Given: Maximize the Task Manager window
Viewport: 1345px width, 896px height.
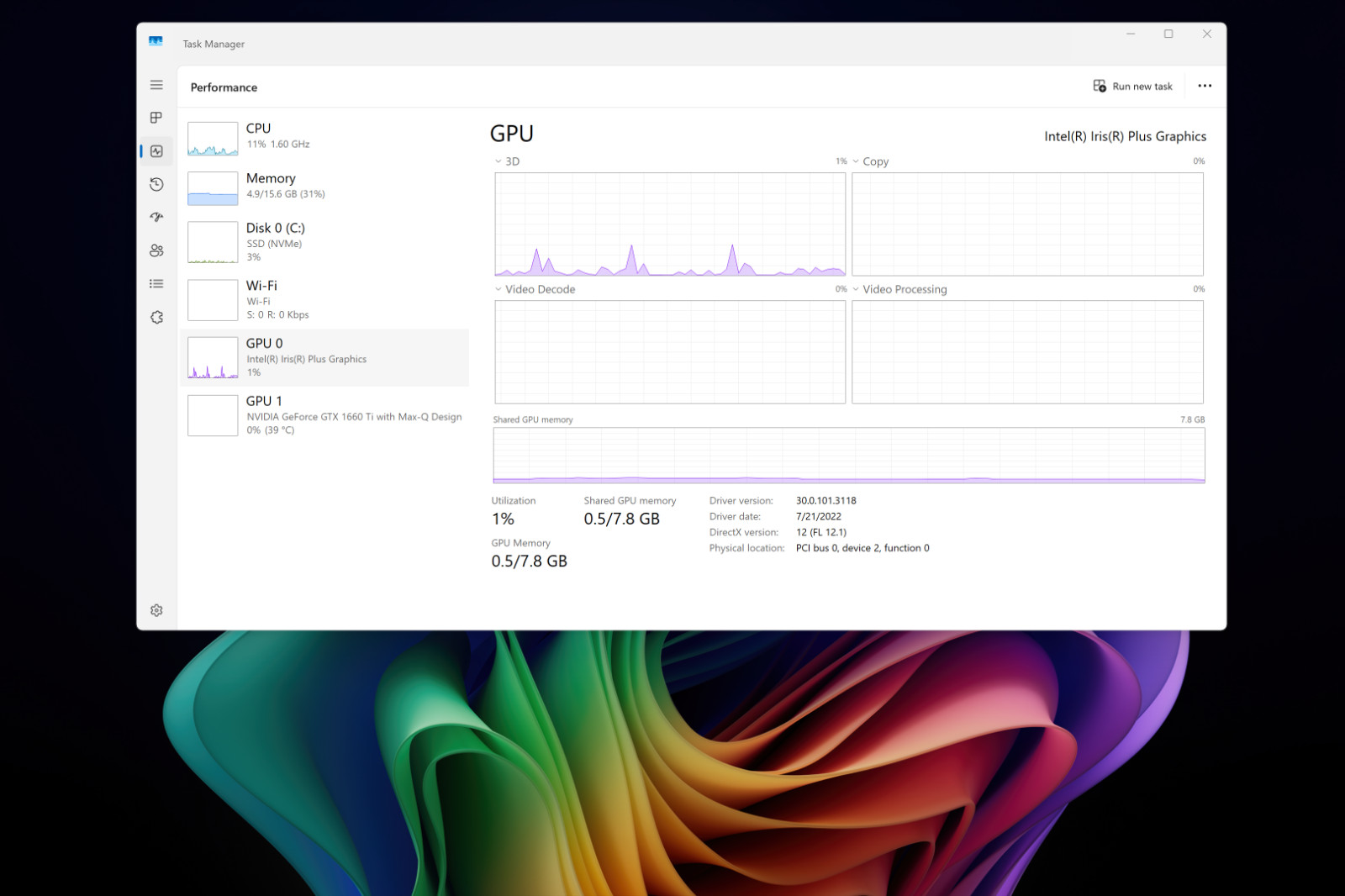Looking at the screenshot, I should pyautogui.click(x=1168, y=34).
